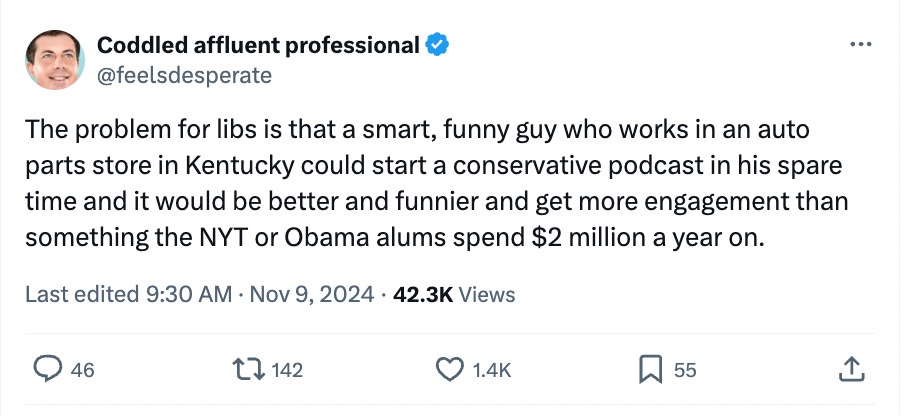Click the 142 reposts count

(x=287, y=370)
